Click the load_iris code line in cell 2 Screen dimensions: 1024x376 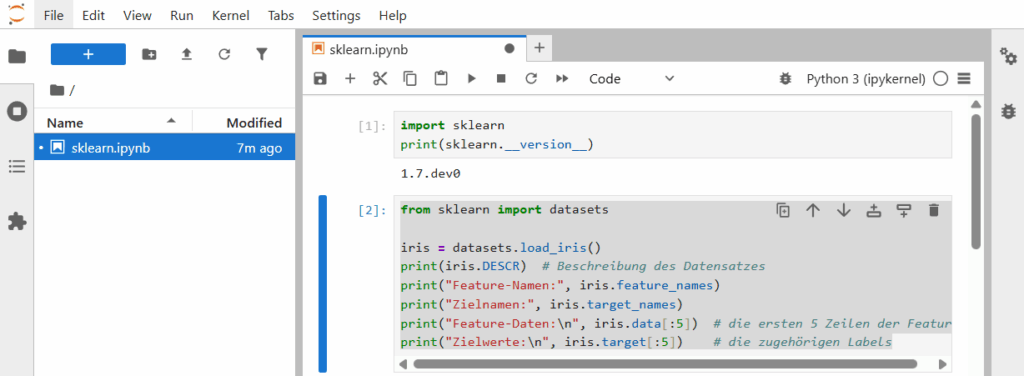coord(500,247)
